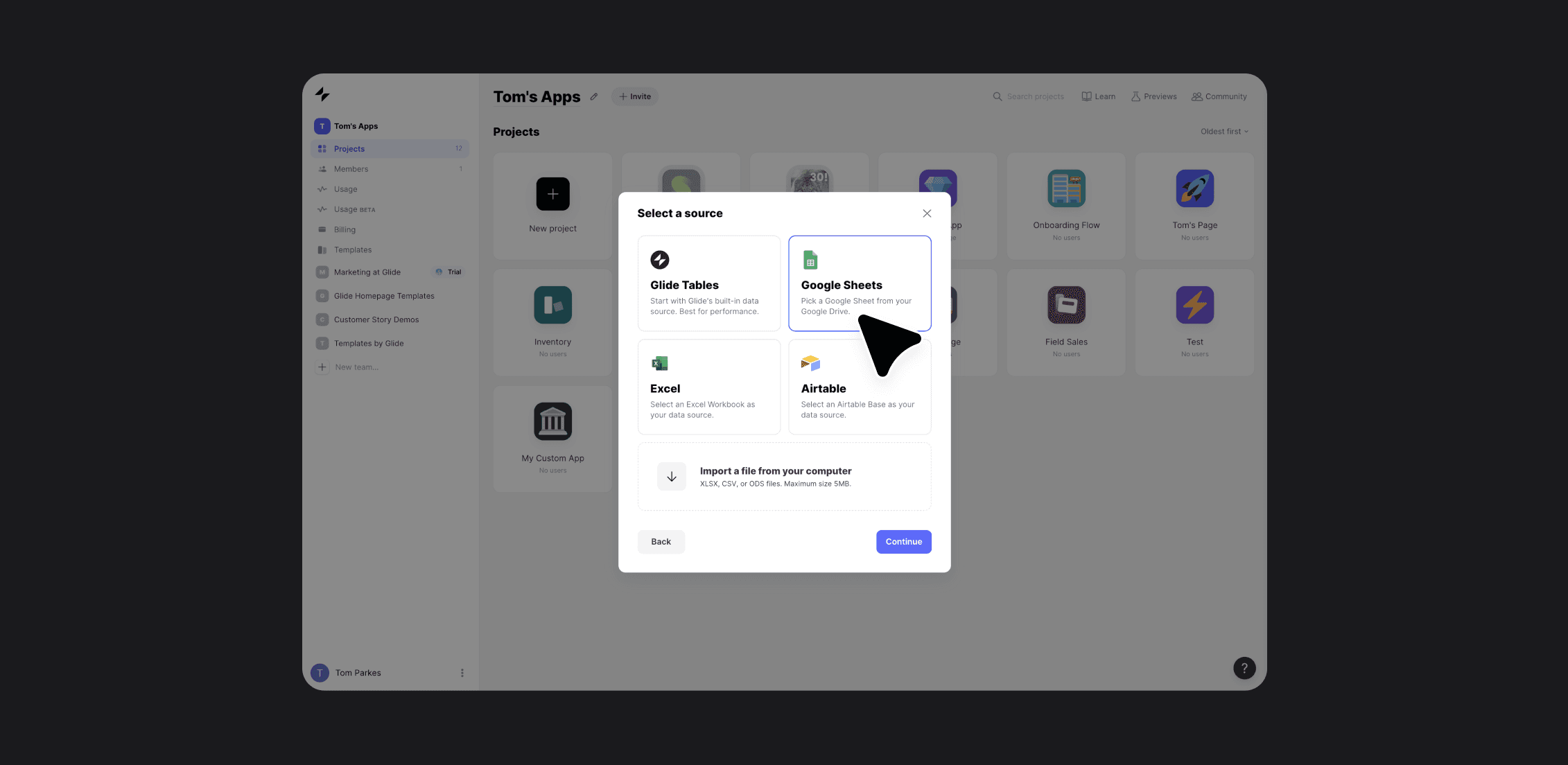The height and width of the screenshot is (765, 1568).
Task: Click Back to return to previous step
Action: 661,542
